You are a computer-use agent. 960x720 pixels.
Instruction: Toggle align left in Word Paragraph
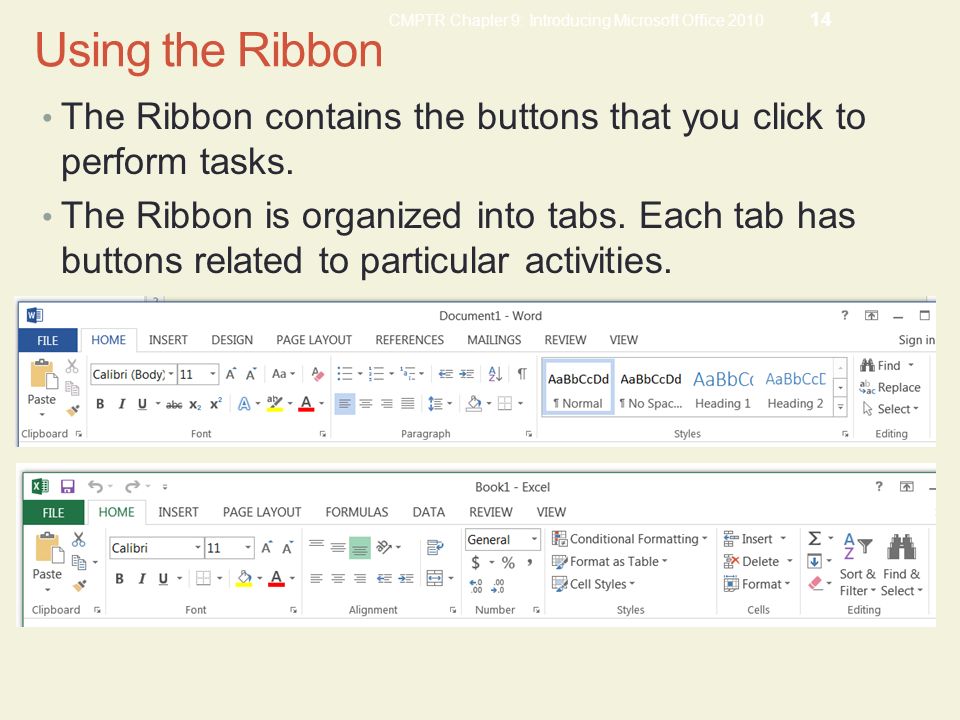point(345,403)
